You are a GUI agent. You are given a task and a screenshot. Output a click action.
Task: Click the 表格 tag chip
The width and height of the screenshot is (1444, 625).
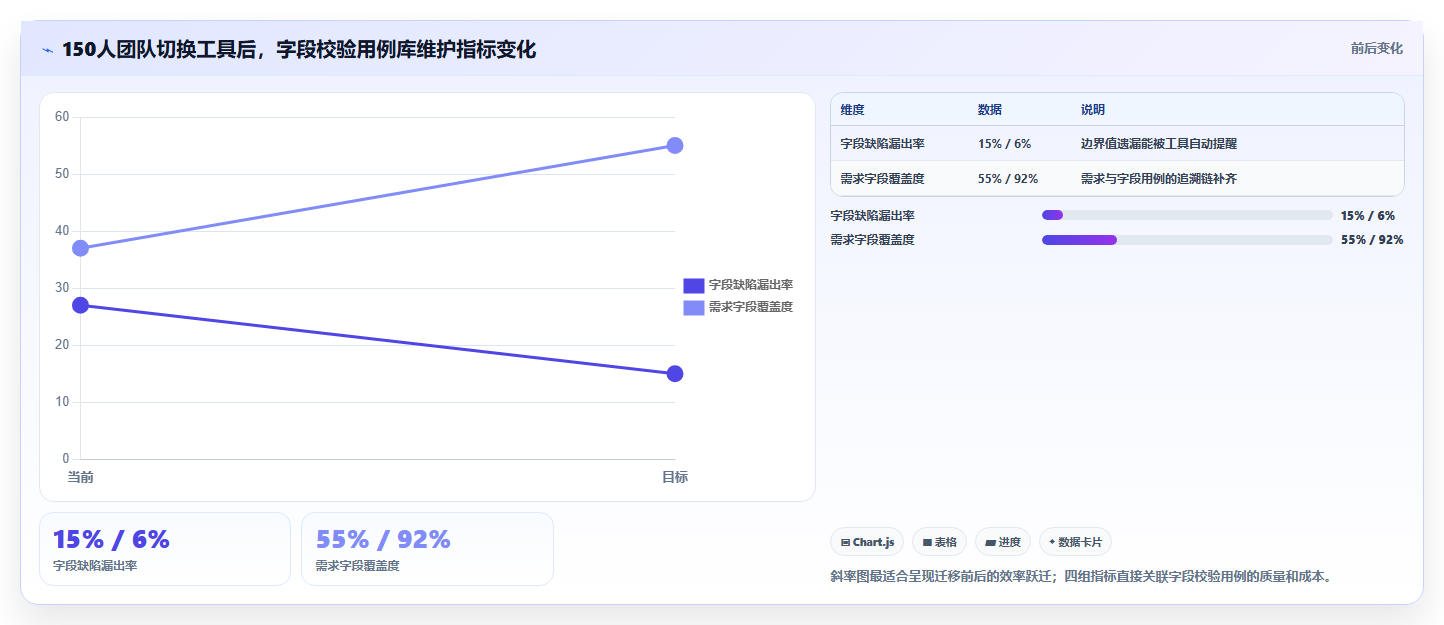pos(939,542)
